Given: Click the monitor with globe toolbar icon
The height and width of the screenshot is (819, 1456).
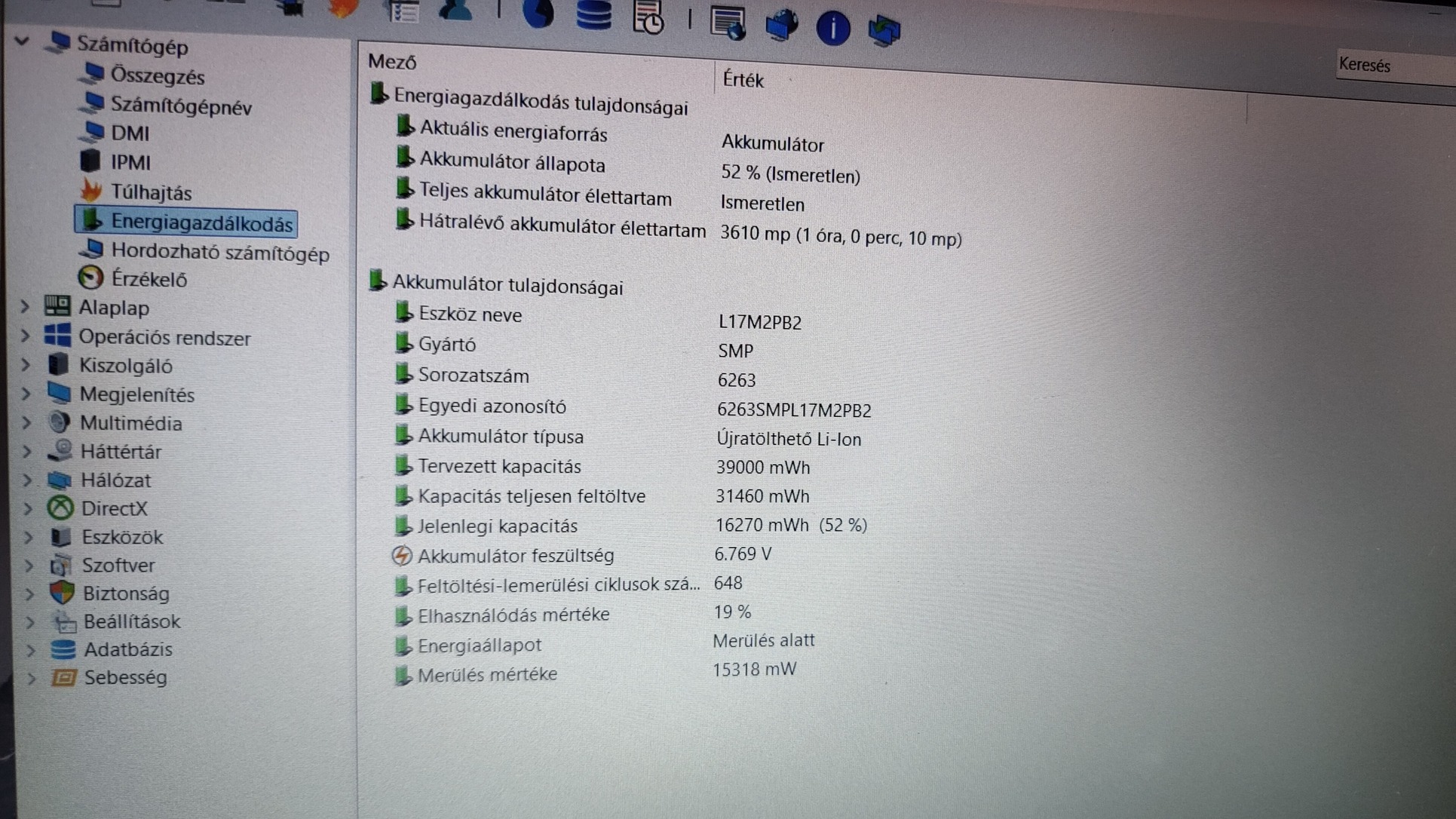Looking at the screenshot, I should (782, 26).
